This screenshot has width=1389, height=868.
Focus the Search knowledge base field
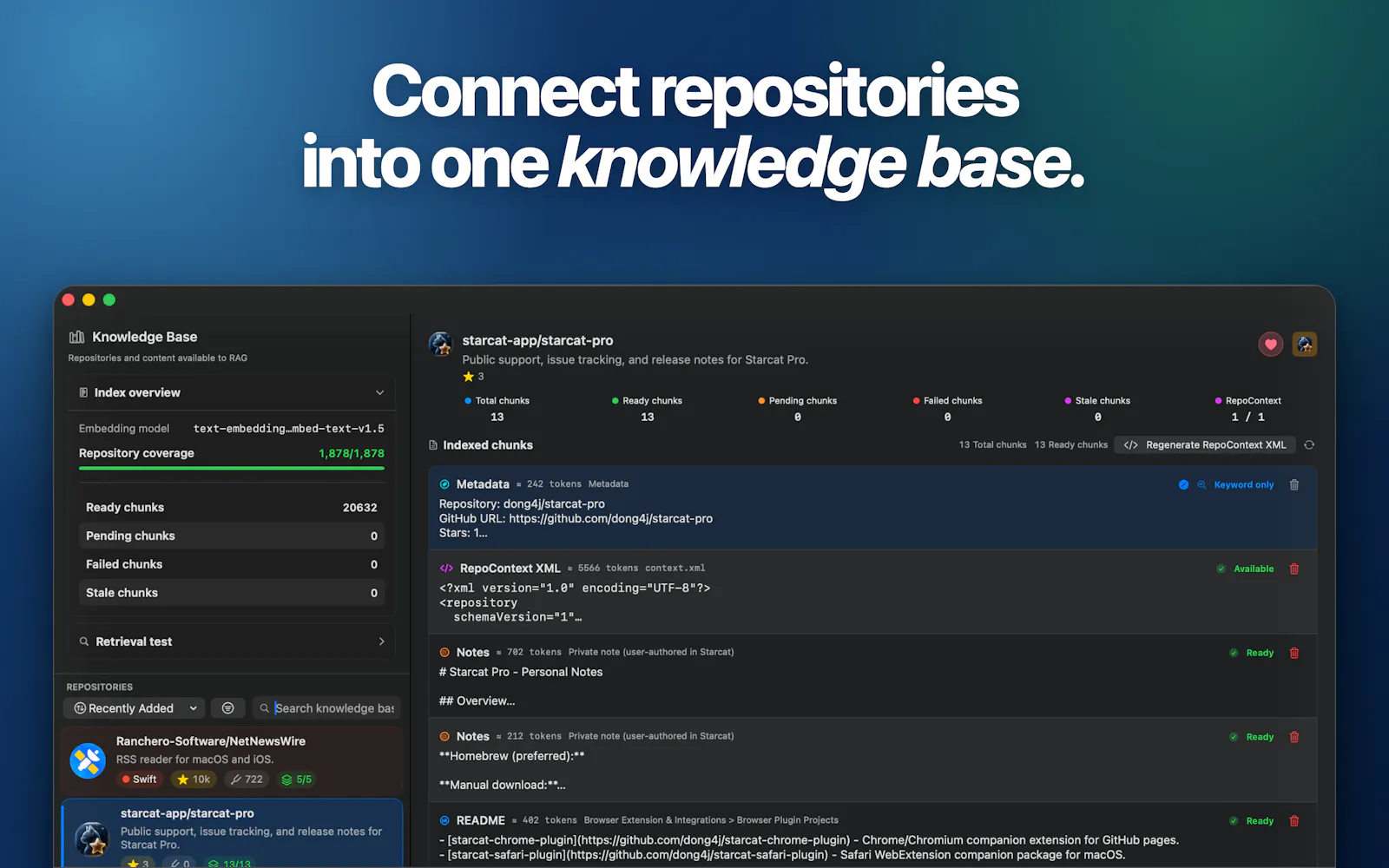tap(326, 708)
